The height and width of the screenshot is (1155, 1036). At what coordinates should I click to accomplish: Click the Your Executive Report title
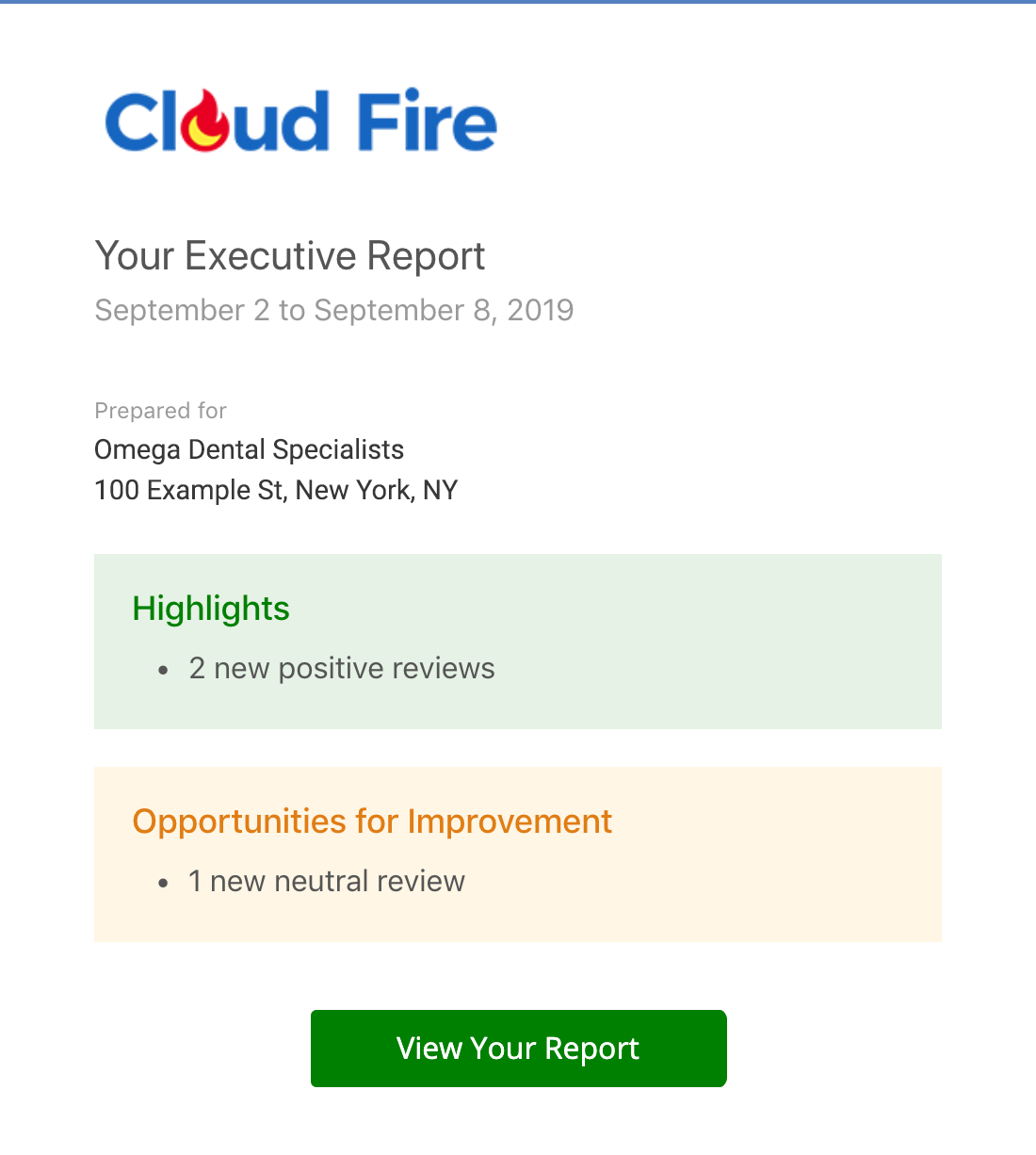(290, 256)
